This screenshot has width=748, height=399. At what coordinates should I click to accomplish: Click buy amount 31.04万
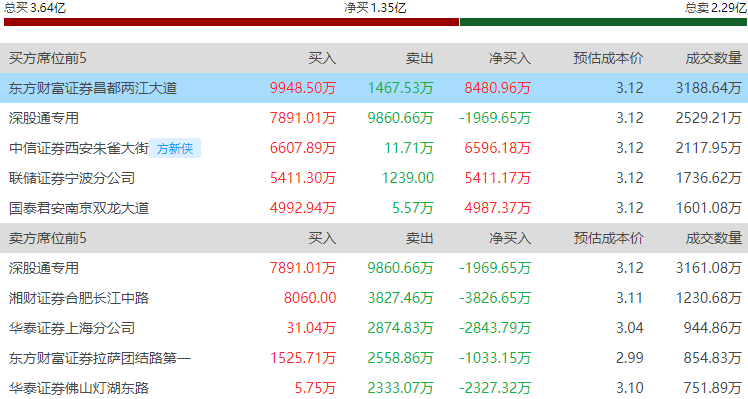tap(312, 328)
